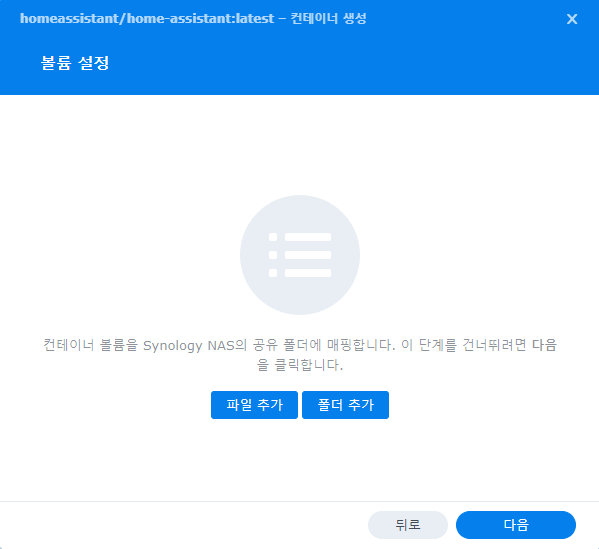
Task: Click the 파일 추가 button
Action: pyautogui.click(x=254, y=405)
